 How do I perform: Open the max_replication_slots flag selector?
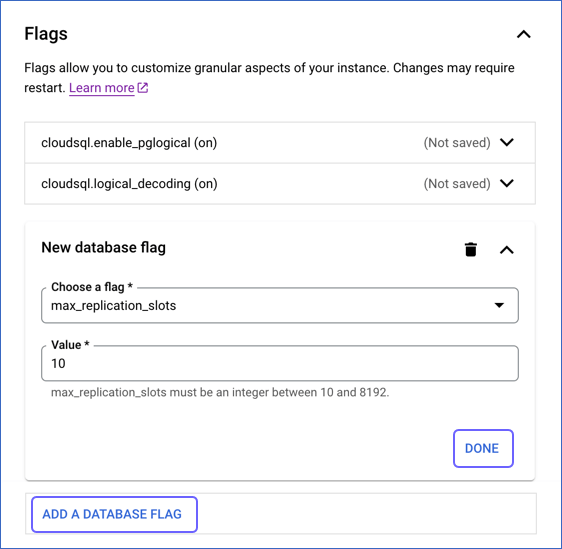pyautogui.click(x=280, y=305)
